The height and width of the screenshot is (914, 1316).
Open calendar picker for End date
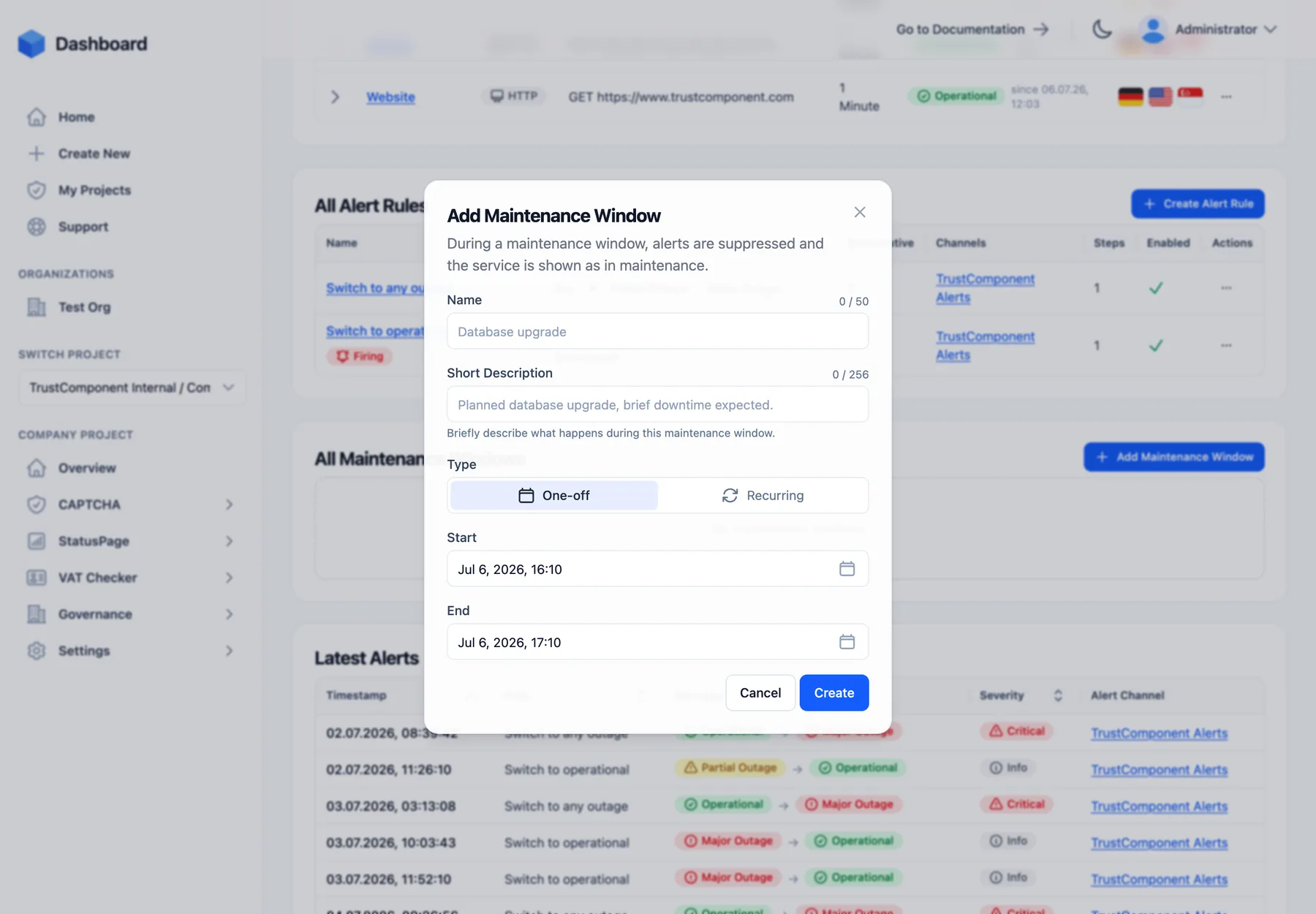pyautogui.click(x=847, y=642)
